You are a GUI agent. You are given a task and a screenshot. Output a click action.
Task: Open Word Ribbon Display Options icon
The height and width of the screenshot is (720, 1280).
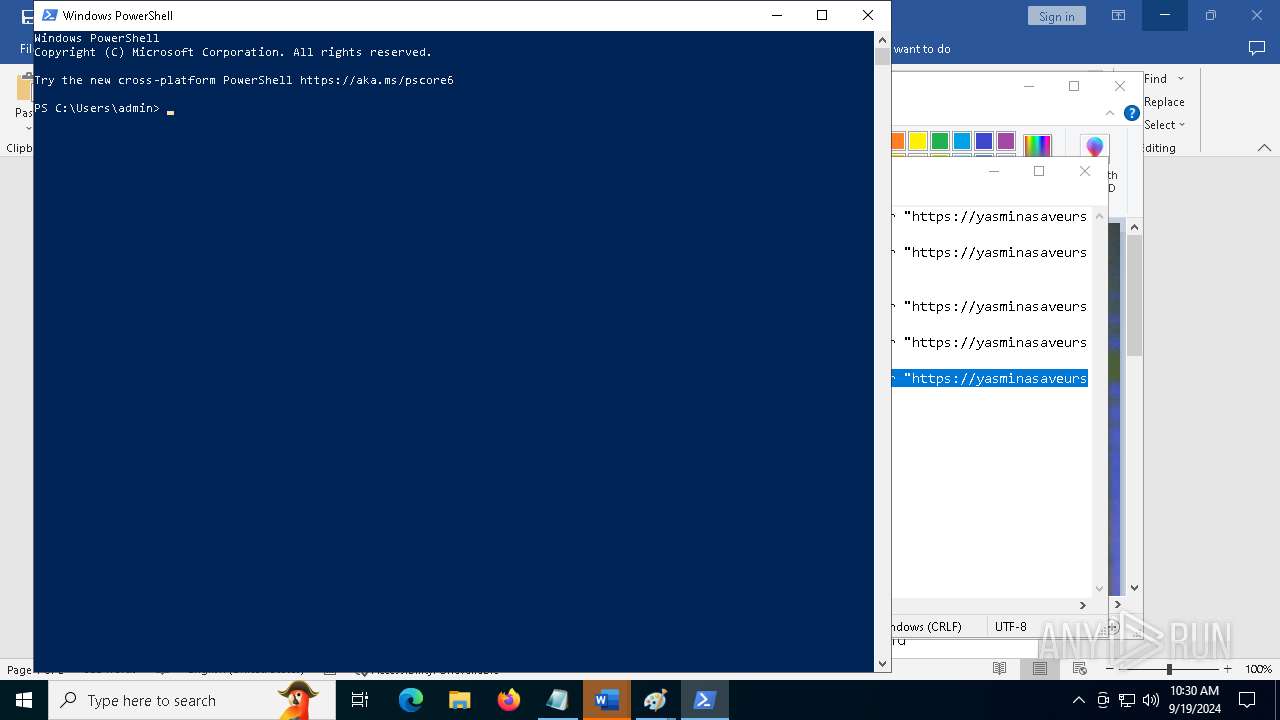click(1118, 15)
